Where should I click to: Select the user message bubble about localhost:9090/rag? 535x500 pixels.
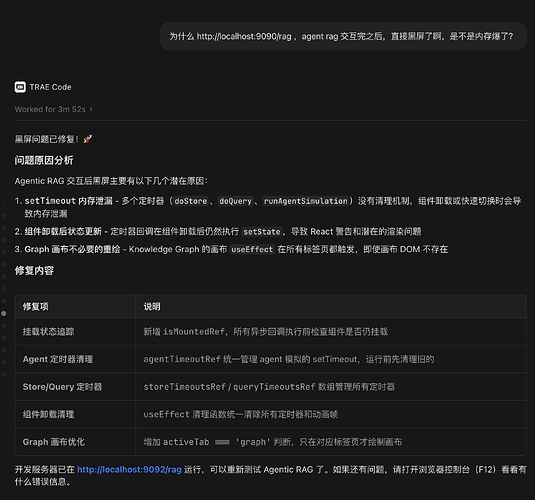(x=343, y=36)
